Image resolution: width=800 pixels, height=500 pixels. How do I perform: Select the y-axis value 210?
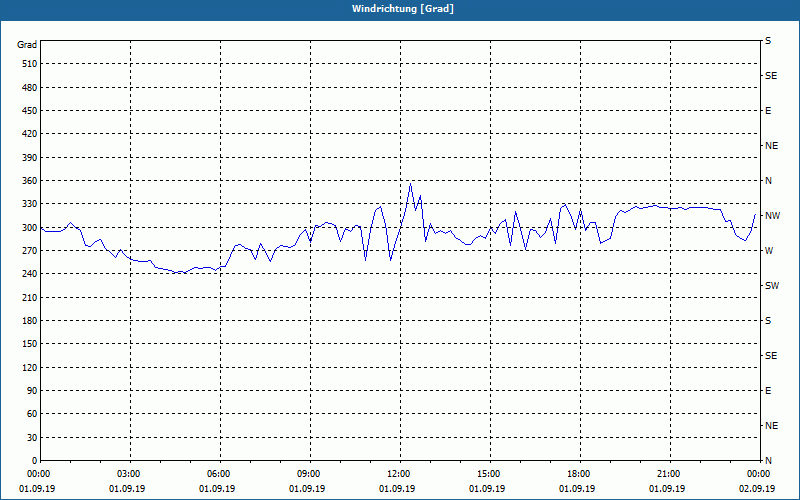(x=30, y=297)
